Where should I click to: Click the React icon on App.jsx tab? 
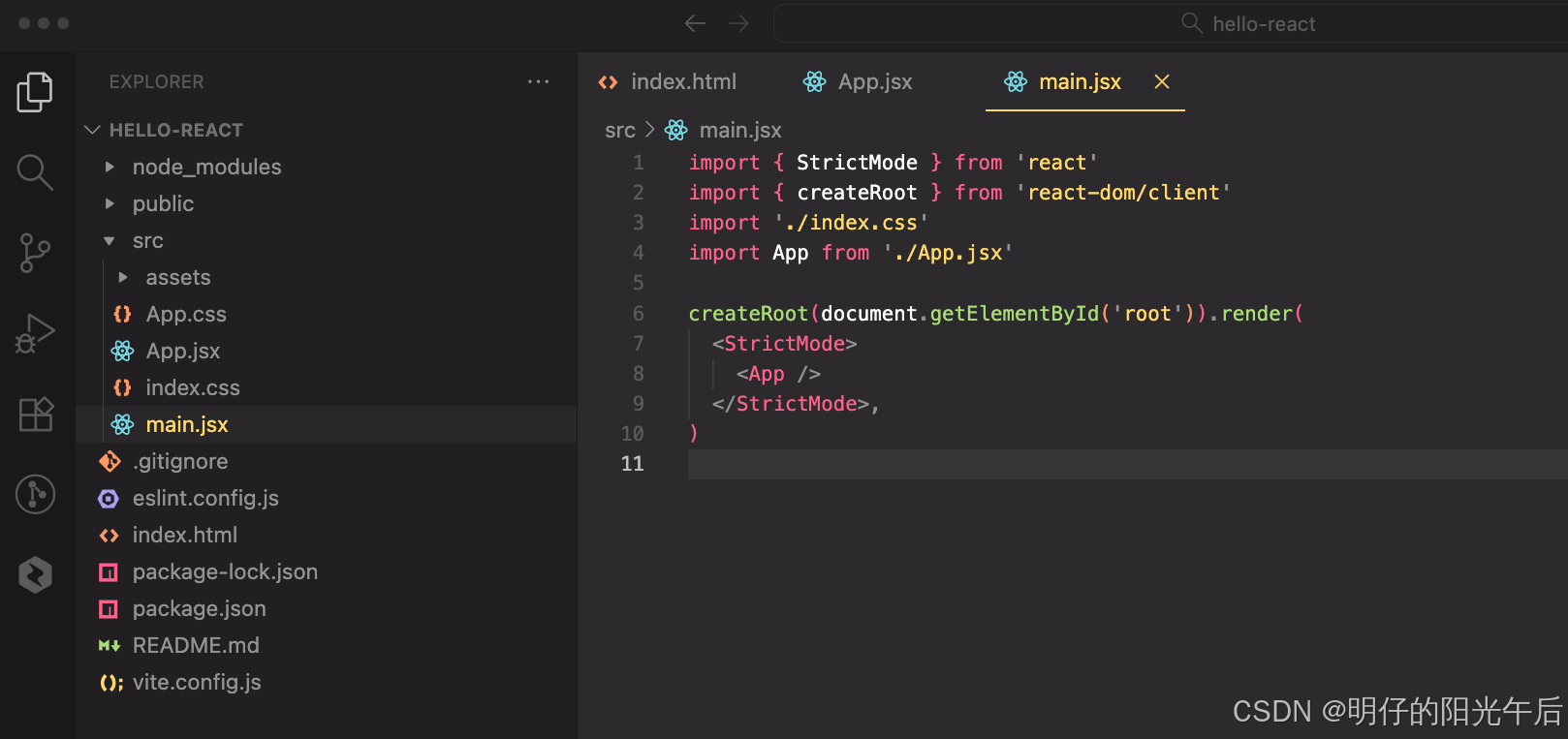(814, 81)
